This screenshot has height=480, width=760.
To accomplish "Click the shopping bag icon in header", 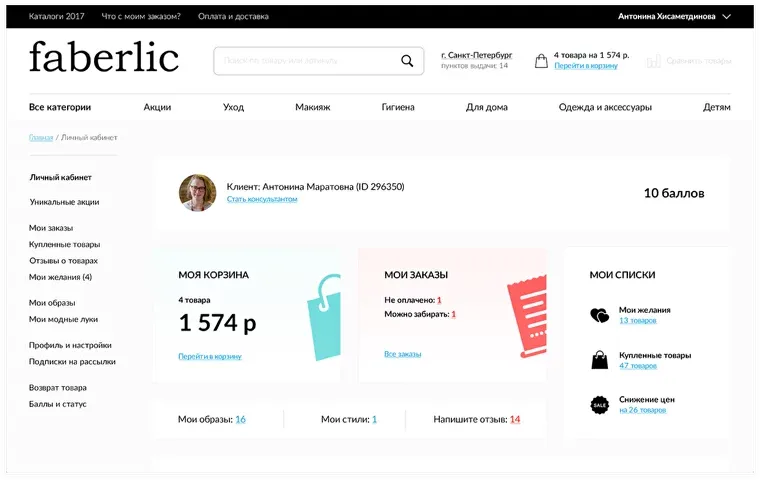I will point(541,61).
